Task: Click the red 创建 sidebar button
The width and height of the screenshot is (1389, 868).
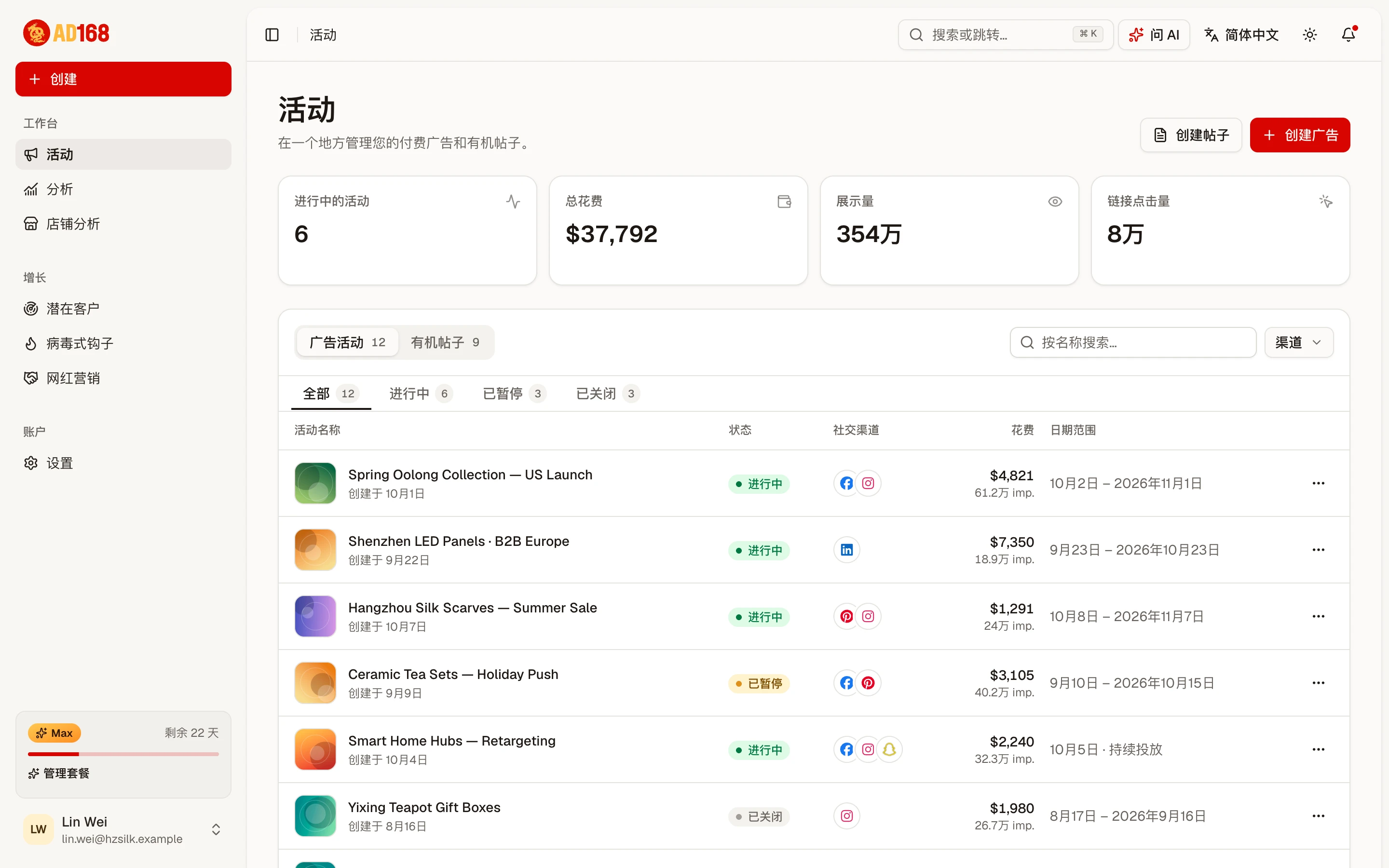Action: coord(123,79)
